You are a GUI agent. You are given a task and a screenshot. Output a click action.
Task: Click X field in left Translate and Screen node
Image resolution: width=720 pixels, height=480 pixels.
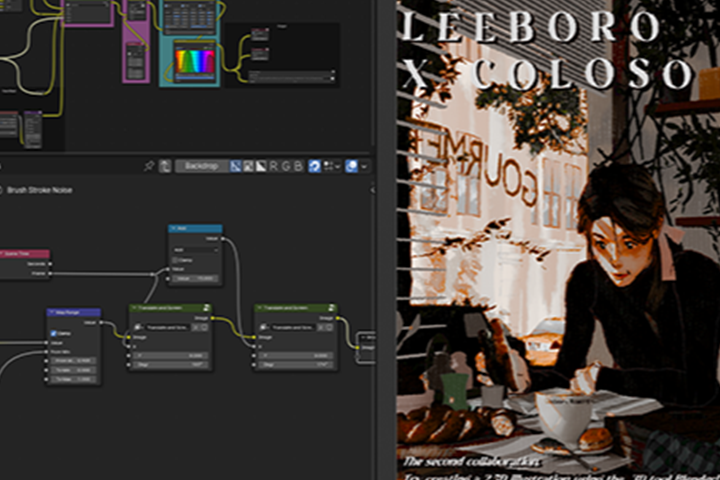[170, 356]
